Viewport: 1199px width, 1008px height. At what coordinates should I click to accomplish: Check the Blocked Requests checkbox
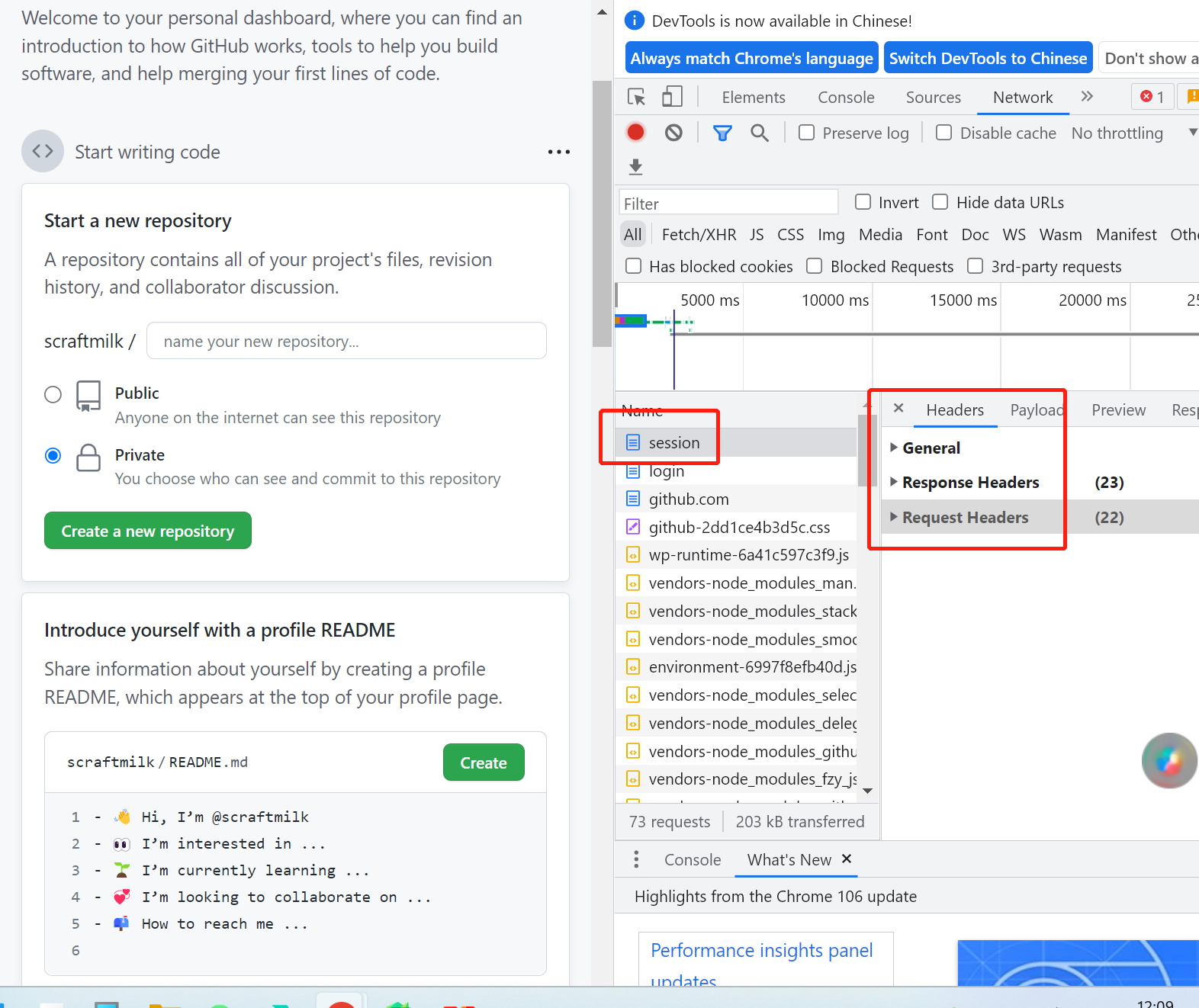[x=815, y=266]
